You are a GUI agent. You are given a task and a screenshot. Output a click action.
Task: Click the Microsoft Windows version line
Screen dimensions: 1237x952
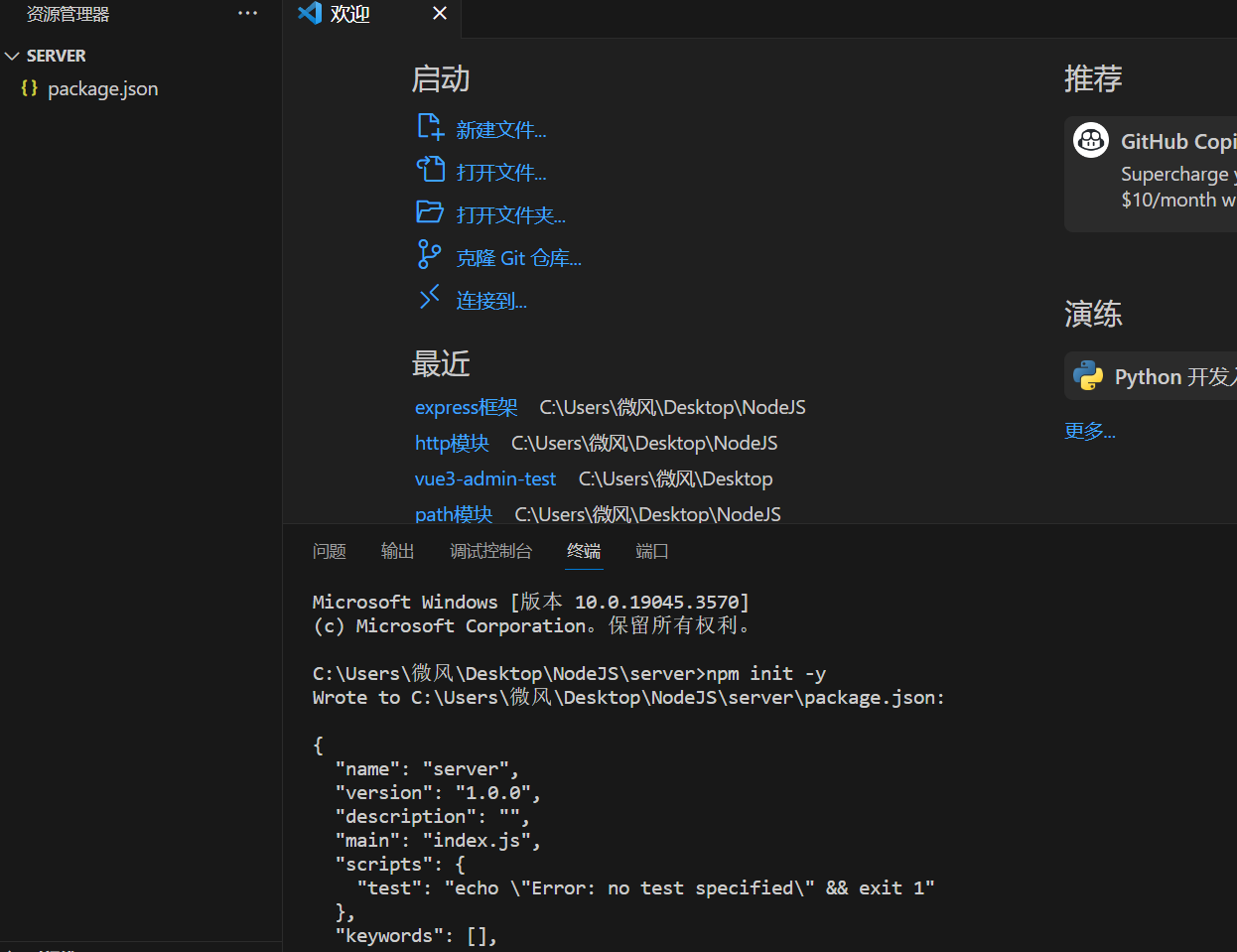pos(531,603)
